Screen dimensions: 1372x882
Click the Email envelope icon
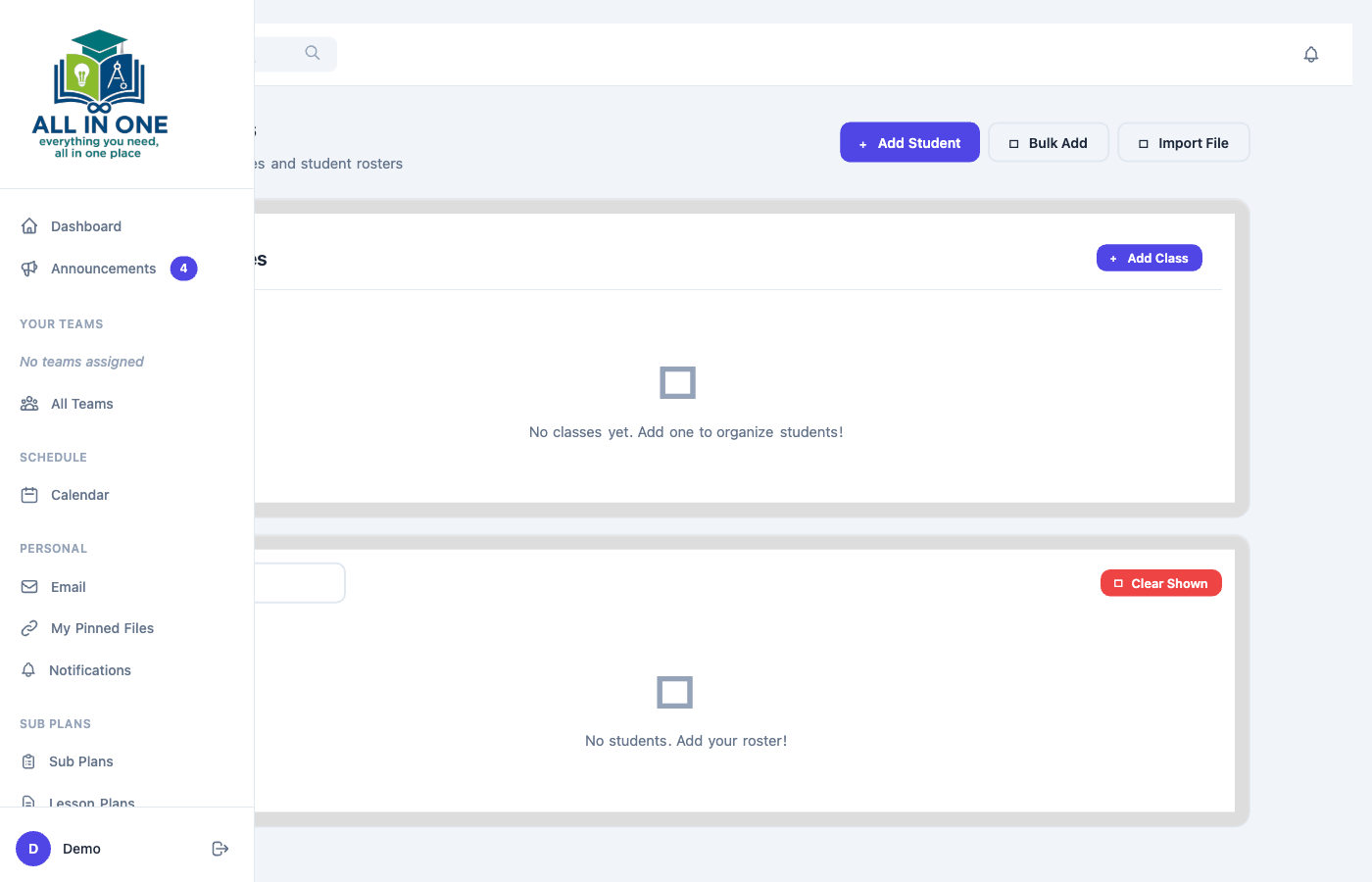[29, 587]
